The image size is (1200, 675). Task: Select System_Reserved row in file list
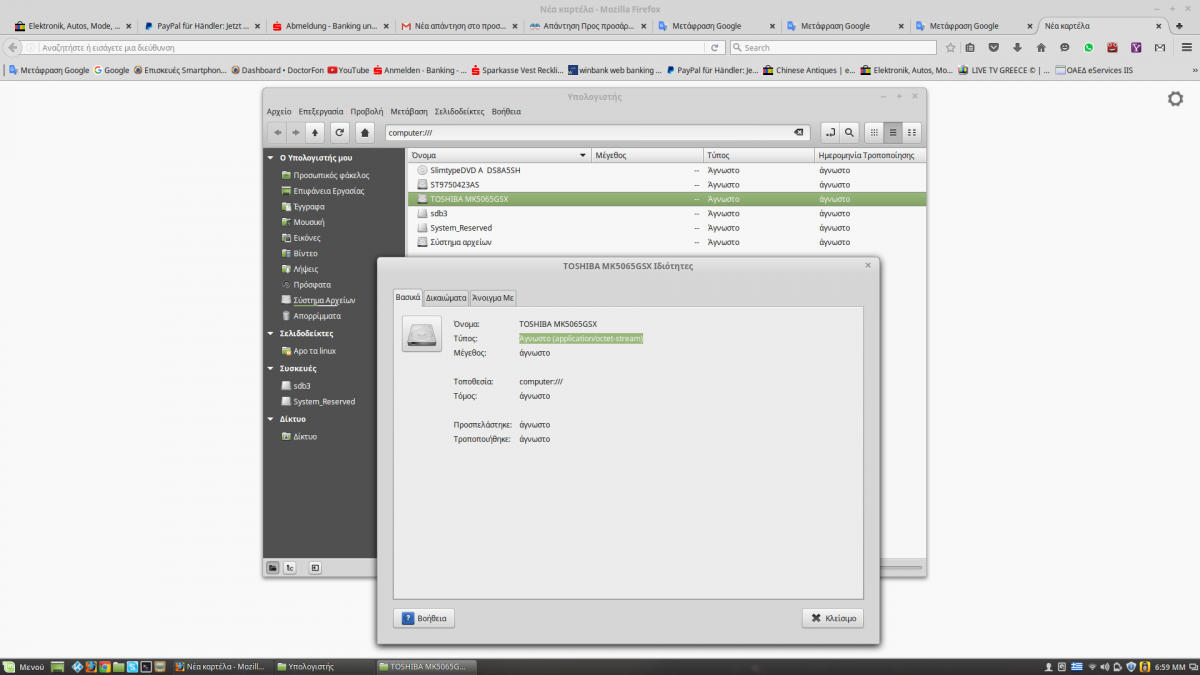pyautogui.click(x=667, y=228)
